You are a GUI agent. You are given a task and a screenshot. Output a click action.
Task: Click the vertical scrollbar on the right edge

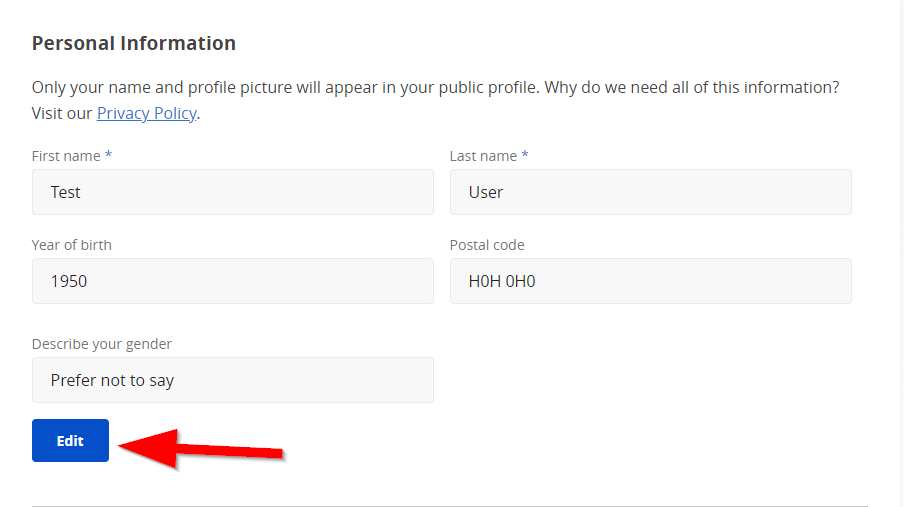[x=901, y=253]
